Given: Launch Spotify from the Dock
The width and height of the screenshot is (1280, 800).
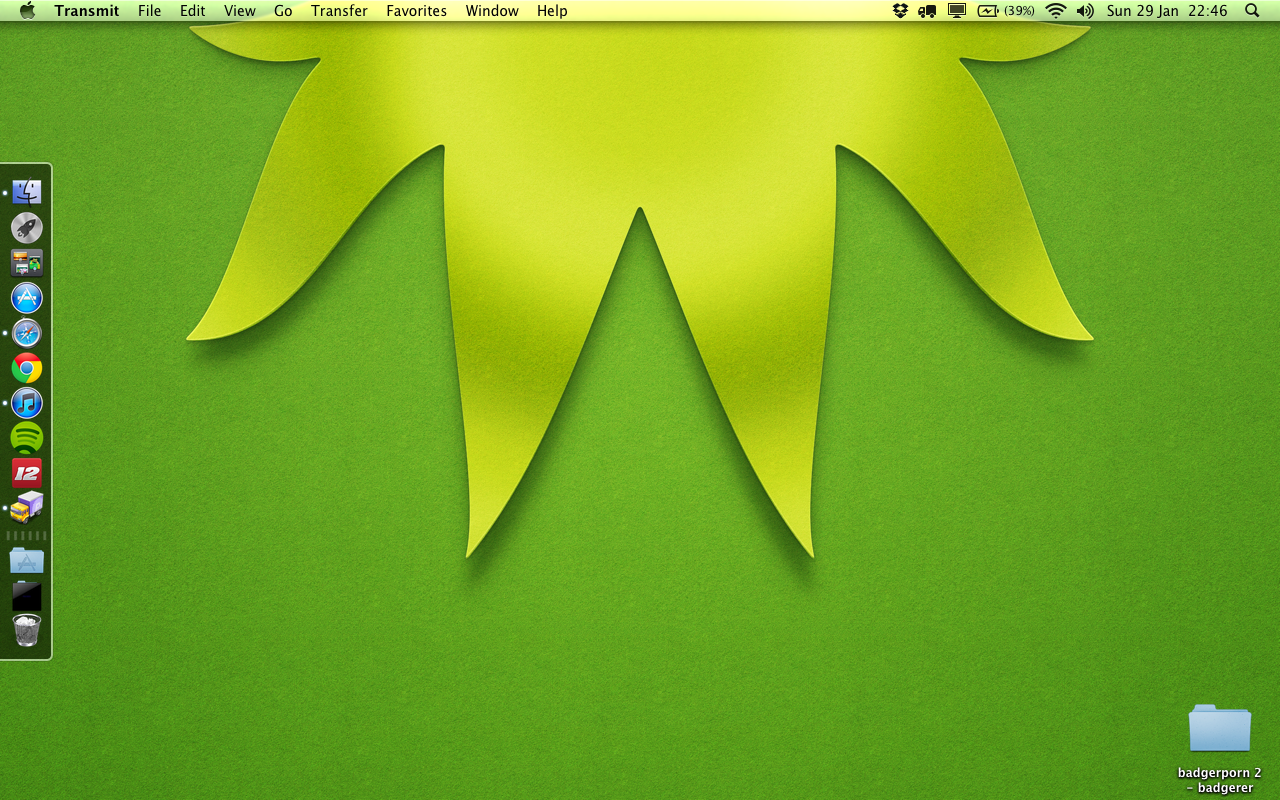Looking at the screenshot, I should 27,438.
